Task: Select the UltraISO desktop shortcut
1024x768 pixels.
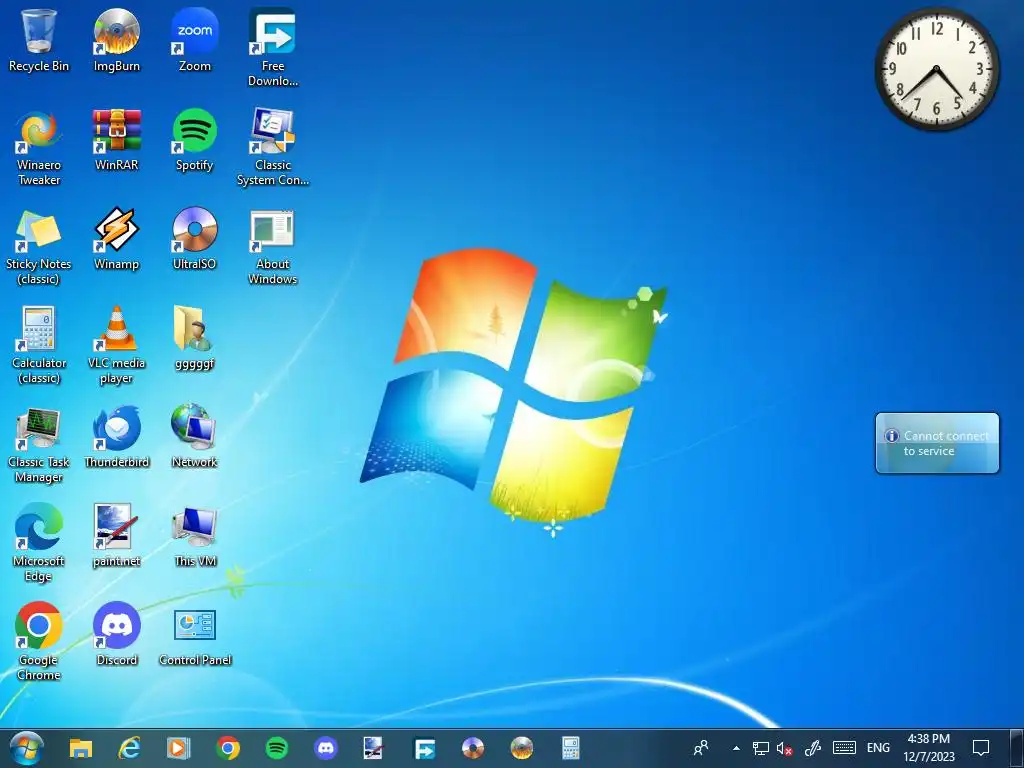Action: point(195,239)
